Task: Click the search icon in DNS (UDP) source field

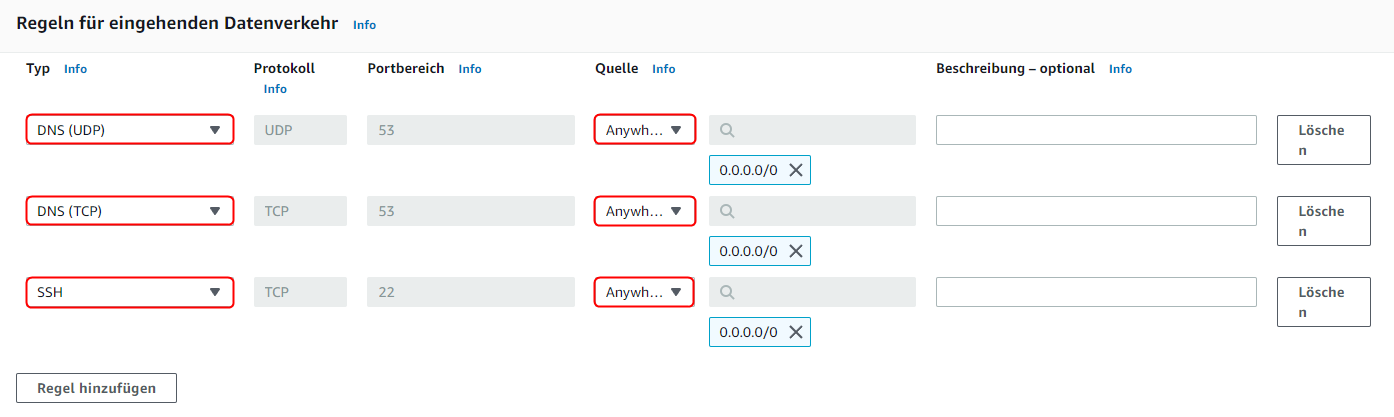Action: [728, 130]
